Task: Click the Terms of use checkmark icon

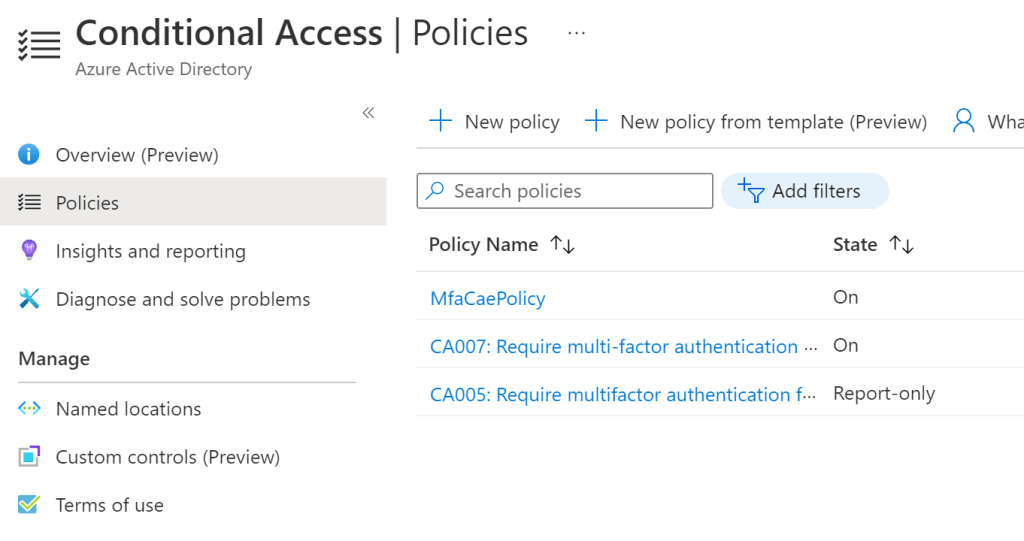Action: coord(29,505)
